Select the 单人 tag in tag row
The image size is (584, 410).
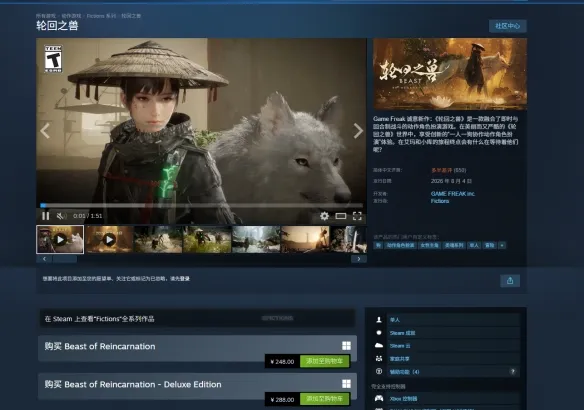[x=474, y=245]
